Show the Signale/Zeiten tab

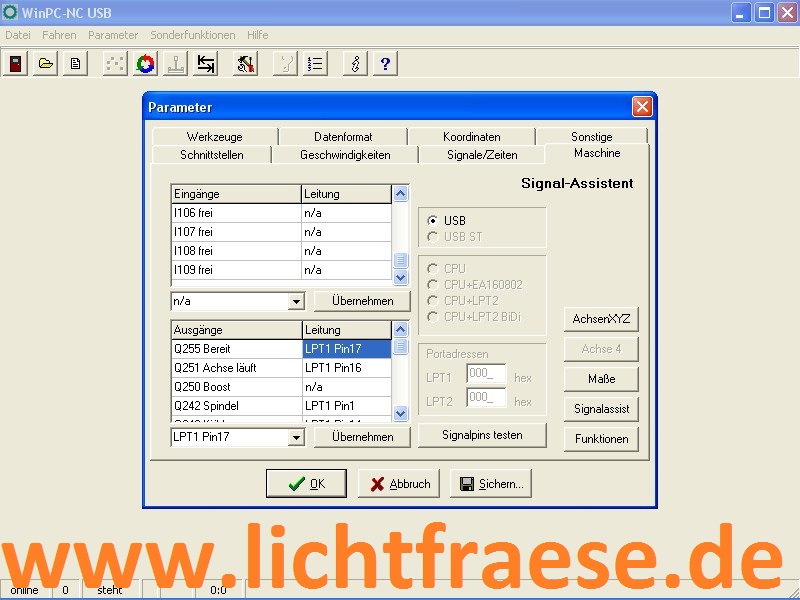[x=482, y=155]
